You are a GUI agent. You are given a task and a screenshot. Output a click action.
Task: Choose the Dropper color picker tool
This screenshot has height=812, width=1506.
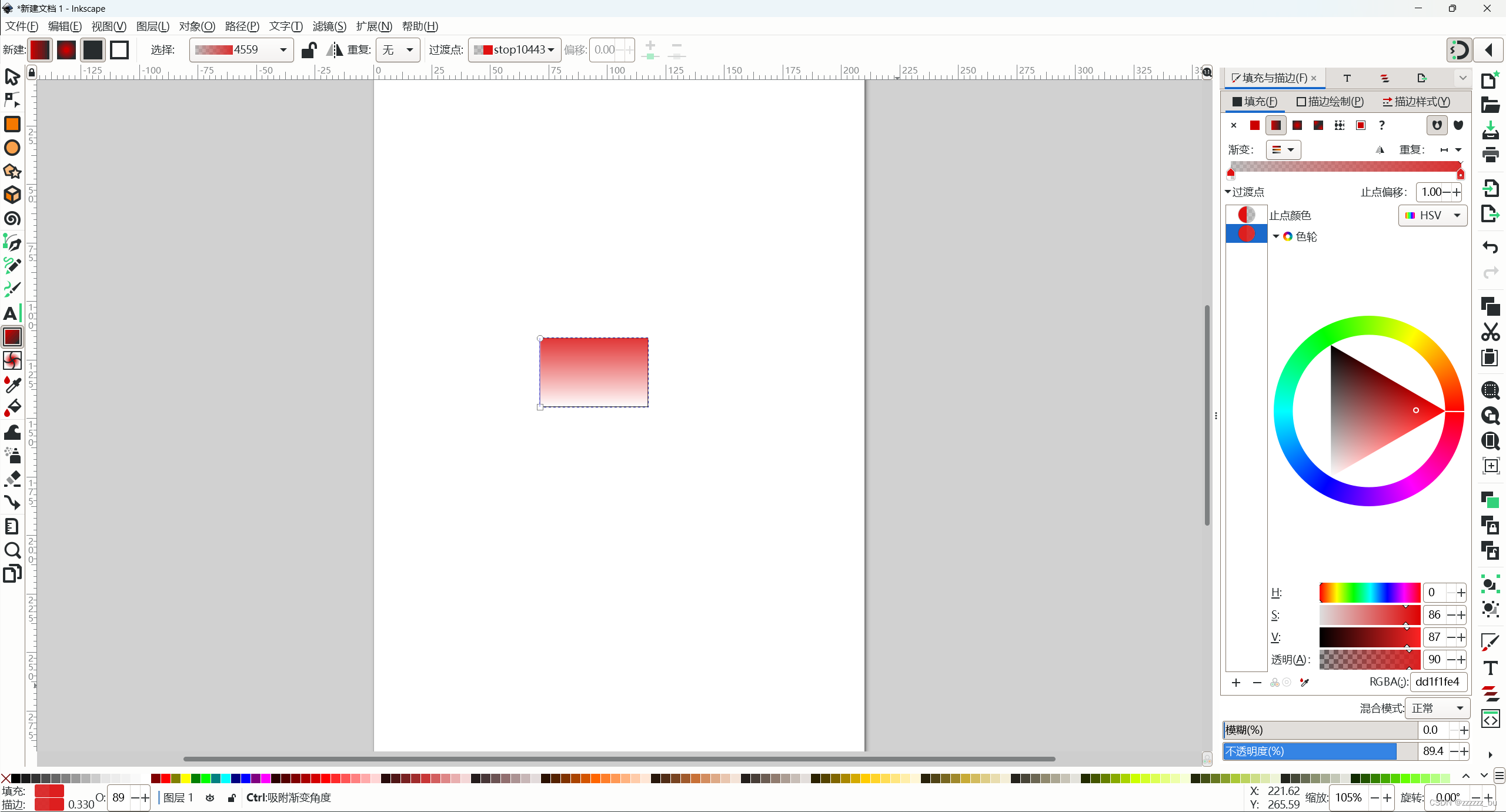coord(12,384)
